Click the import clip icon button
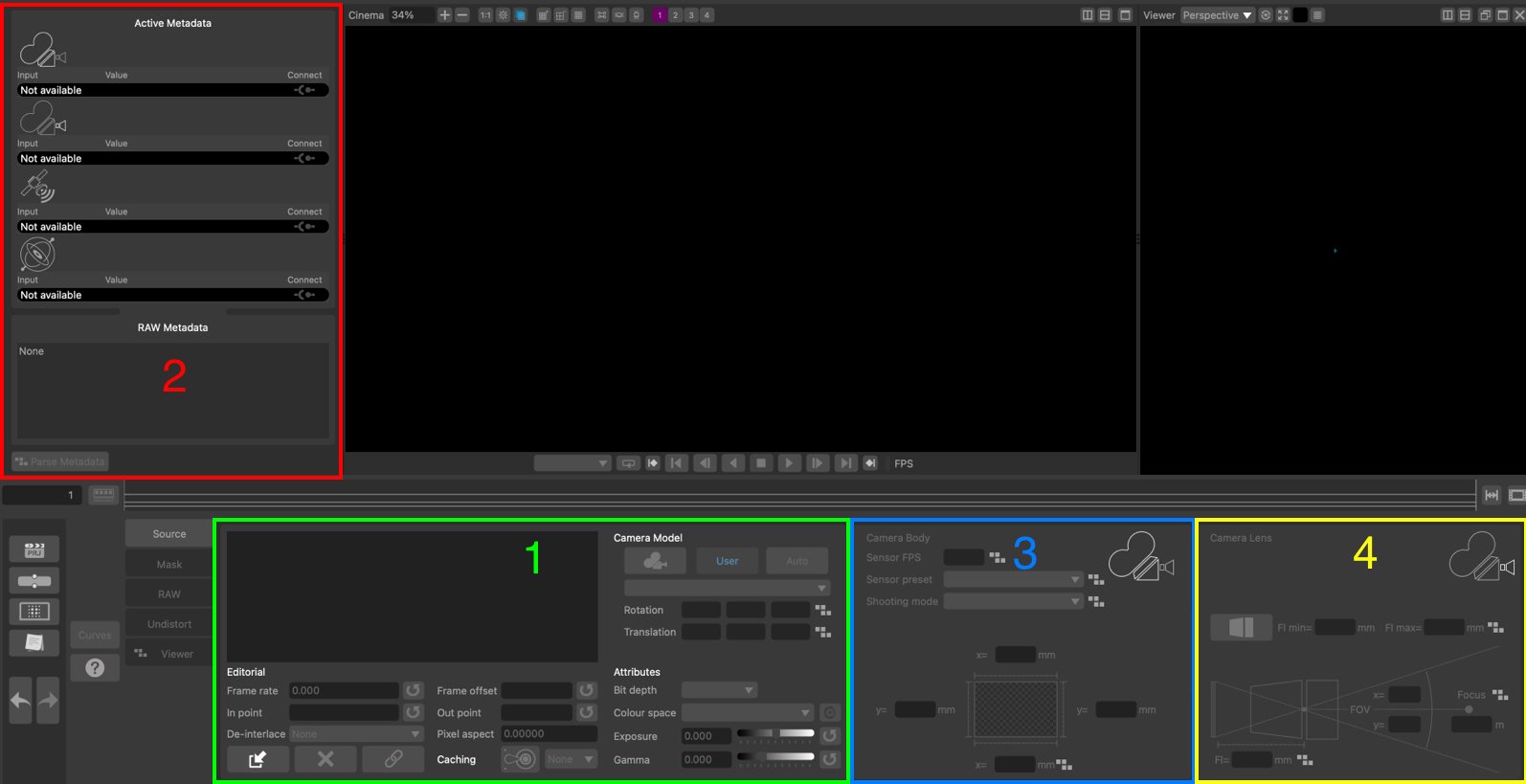The image size is (1526, 784). pyautogui.click(x=258, y=759)
